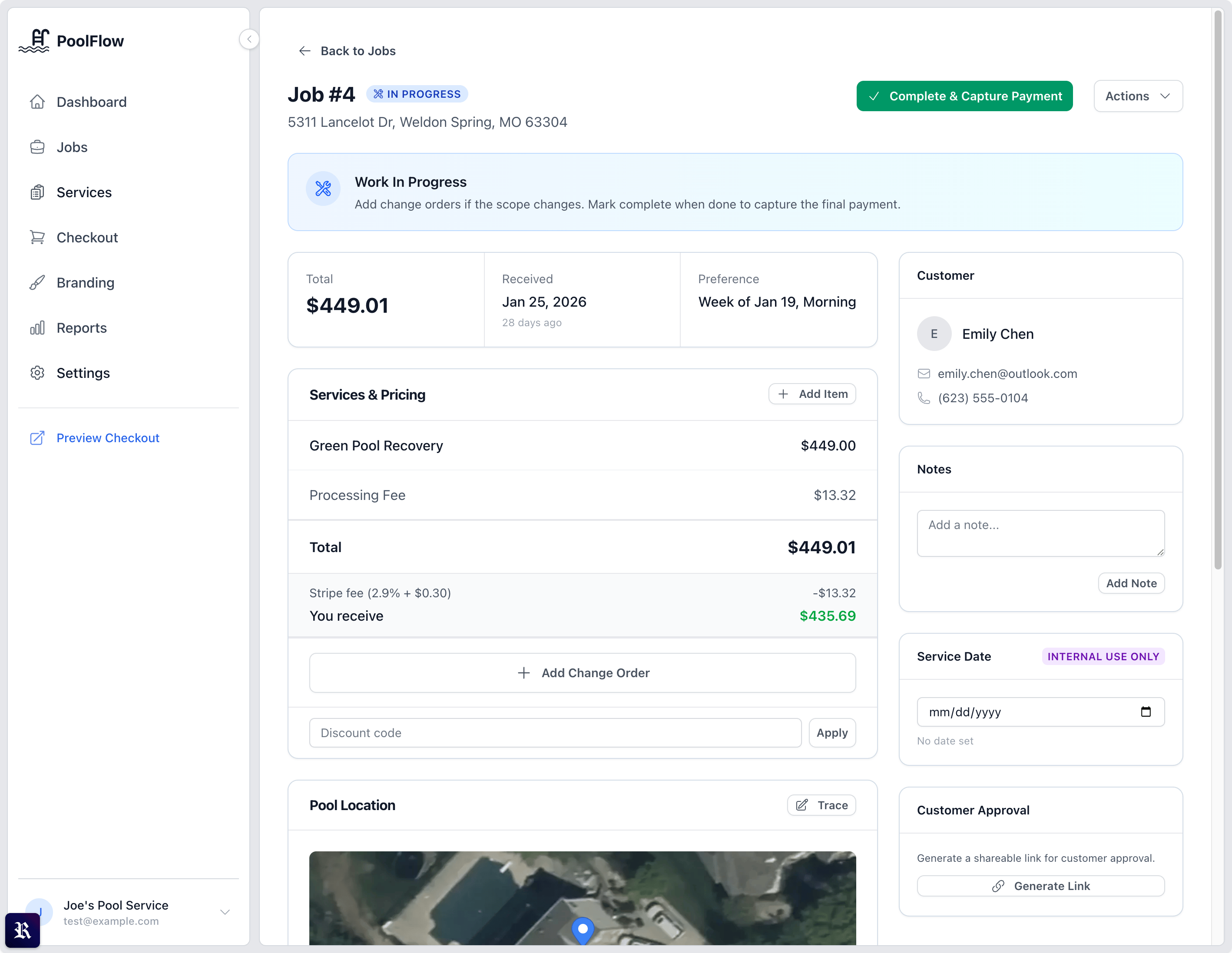Viewport: 1232px width, 953px height.
Task: Click the Checkout shopping cart icon
Action: point(37,237)
